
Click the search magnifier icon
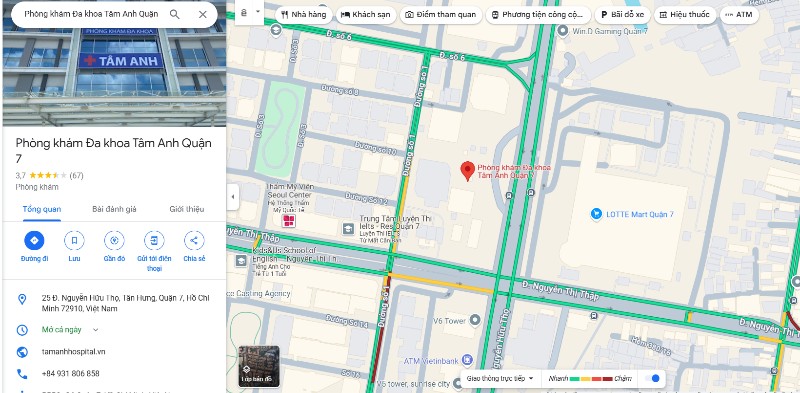[x=174, y=14]
